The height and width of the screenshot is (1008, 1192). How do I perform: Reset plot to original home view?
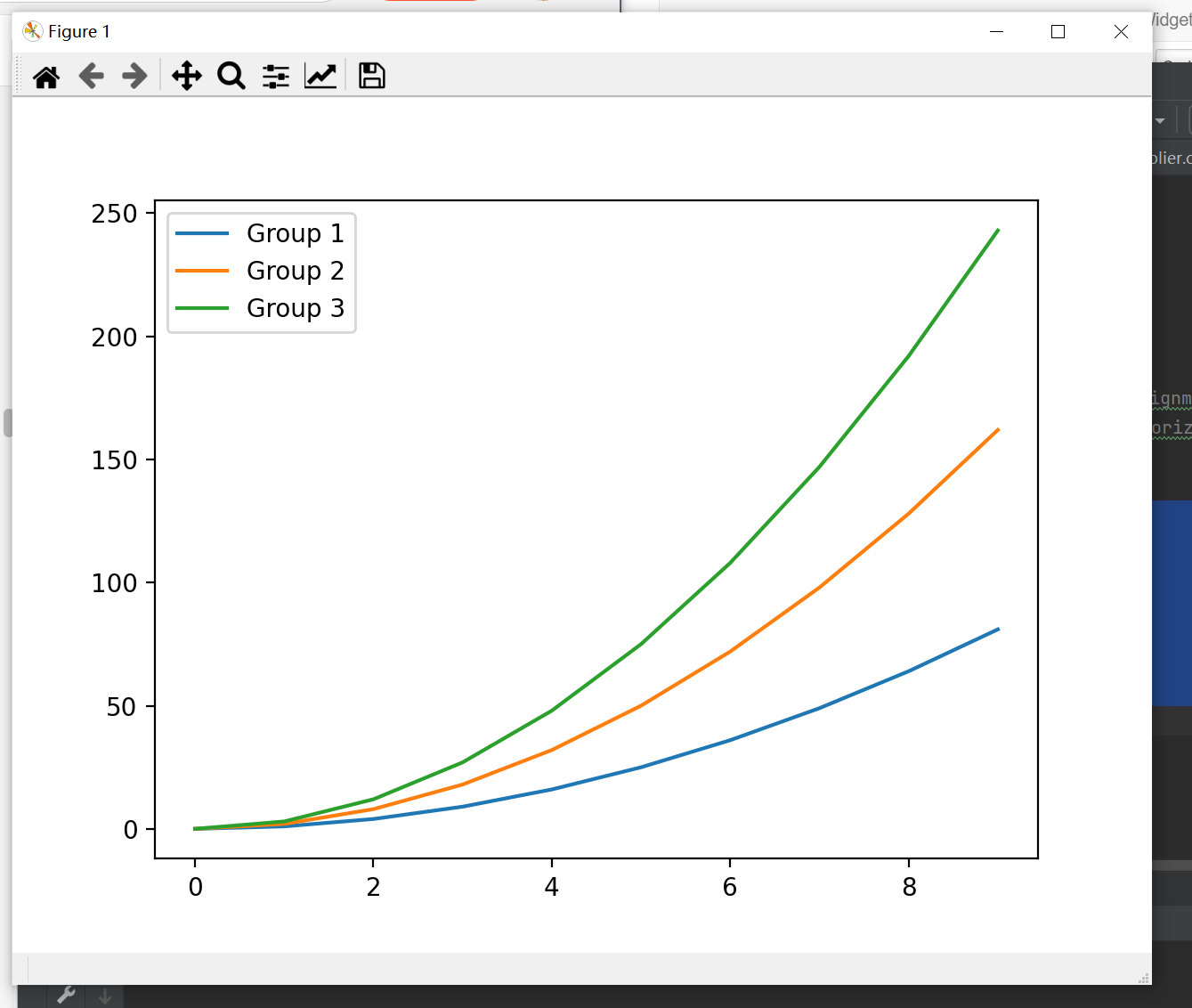coord(46,77)
